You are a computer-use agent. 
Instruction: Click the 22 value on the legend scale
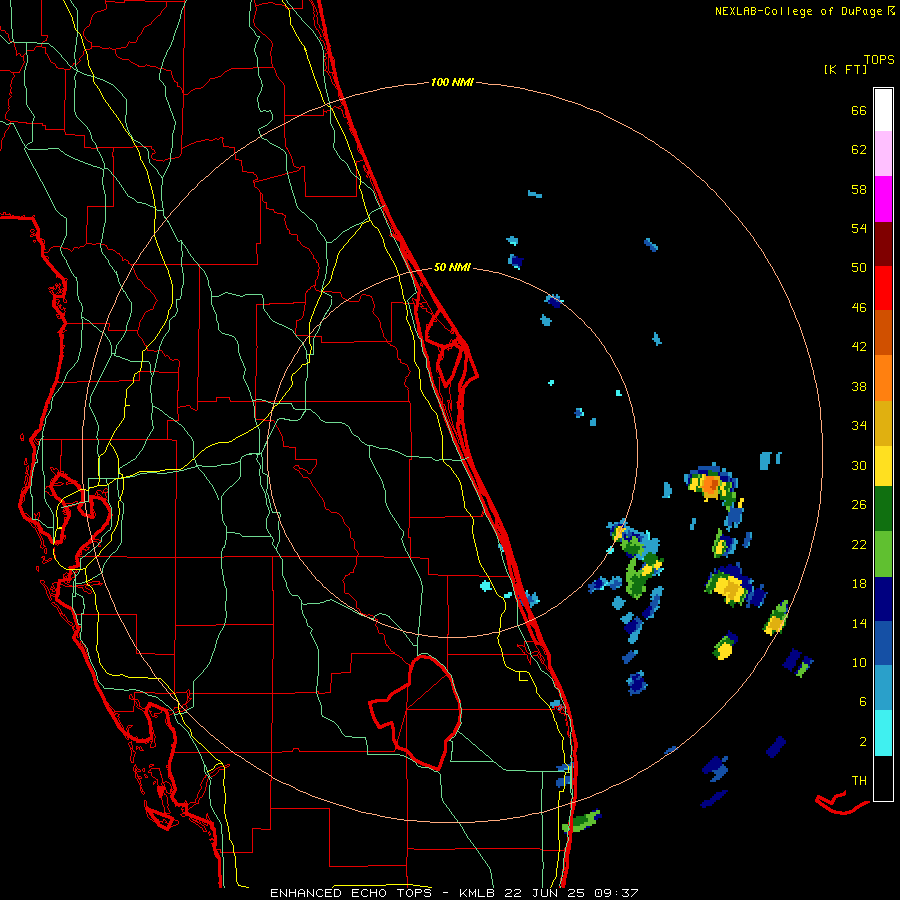[859, 544]
